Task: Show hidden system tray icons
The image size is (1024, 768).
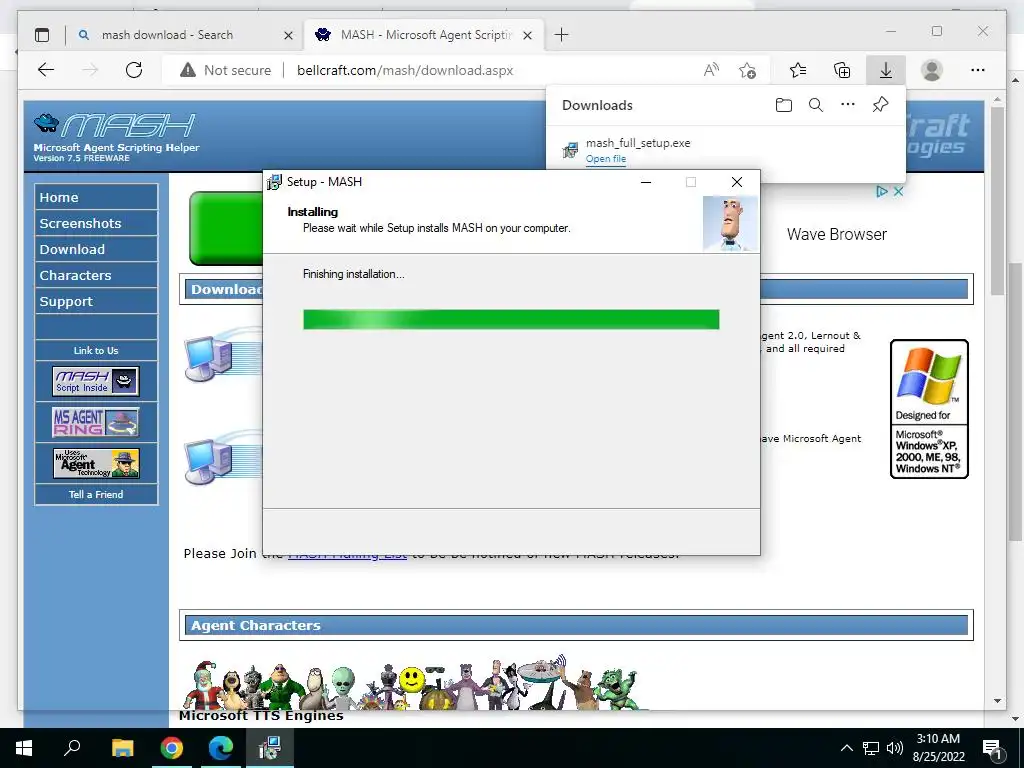Action: (846, 748)
